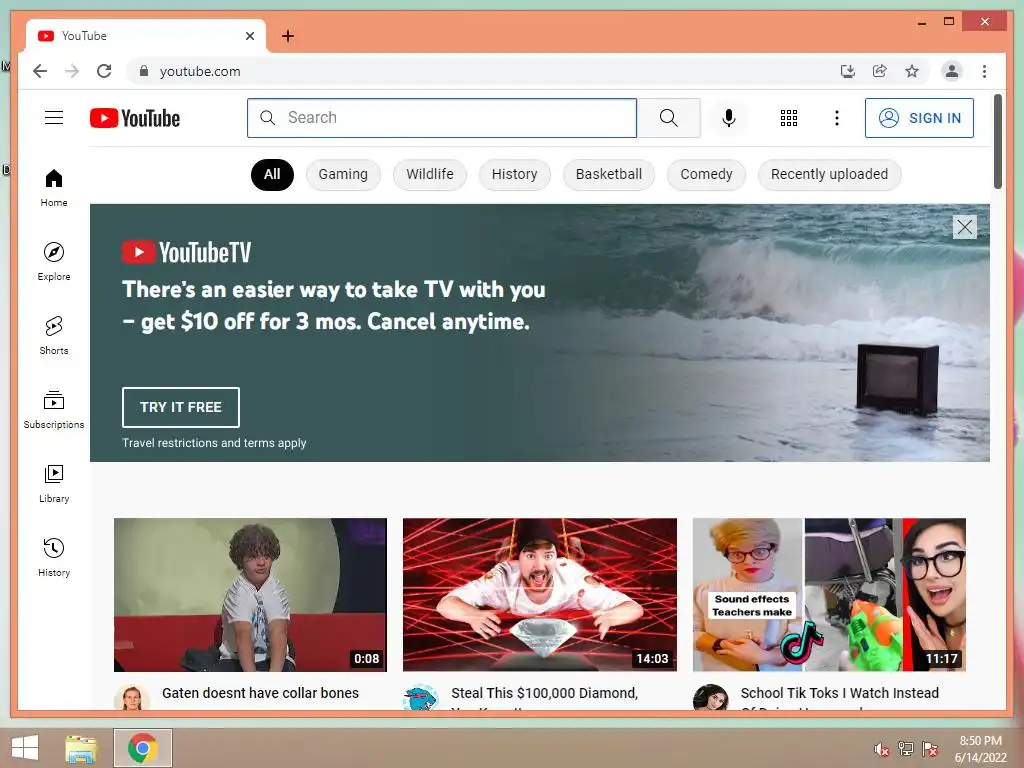Dismiss the YouTube TV banner
The image size is (1024, 768).
click(965, 227)
